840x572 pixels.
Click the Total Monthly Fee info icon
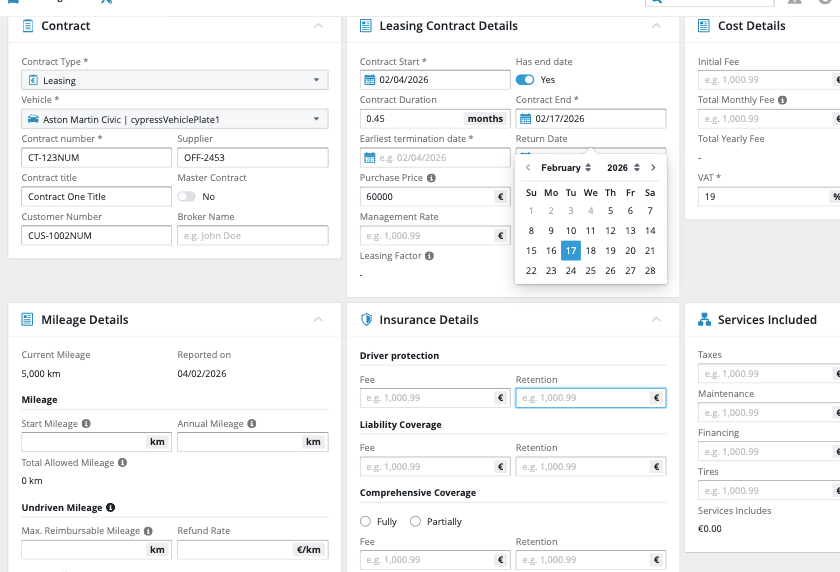[782, 100]
